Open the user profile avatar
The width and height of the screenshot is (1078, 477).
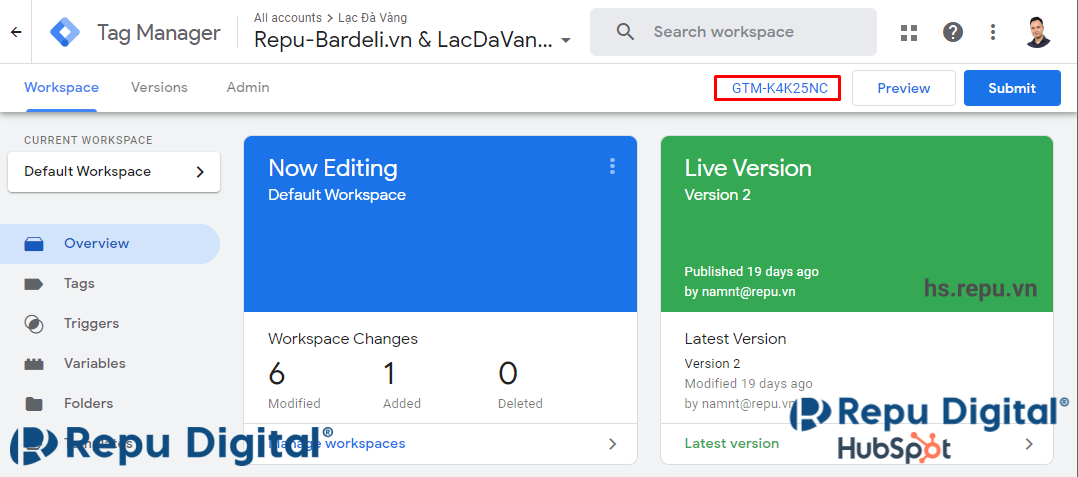pyautogui.click(x=1038, y=32)
